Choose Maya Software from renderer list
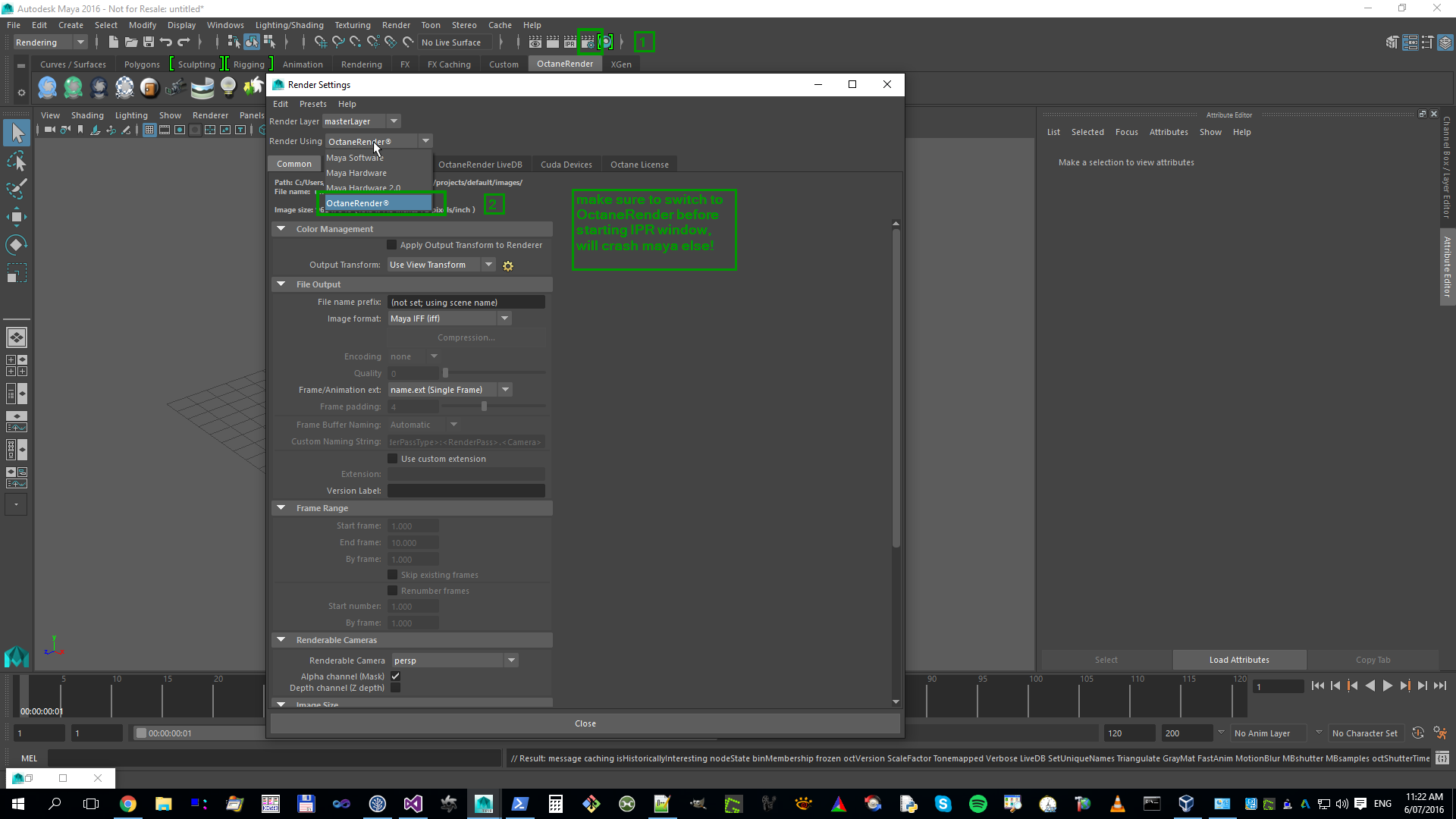1456x819 pixels. (x=355, y=158)
